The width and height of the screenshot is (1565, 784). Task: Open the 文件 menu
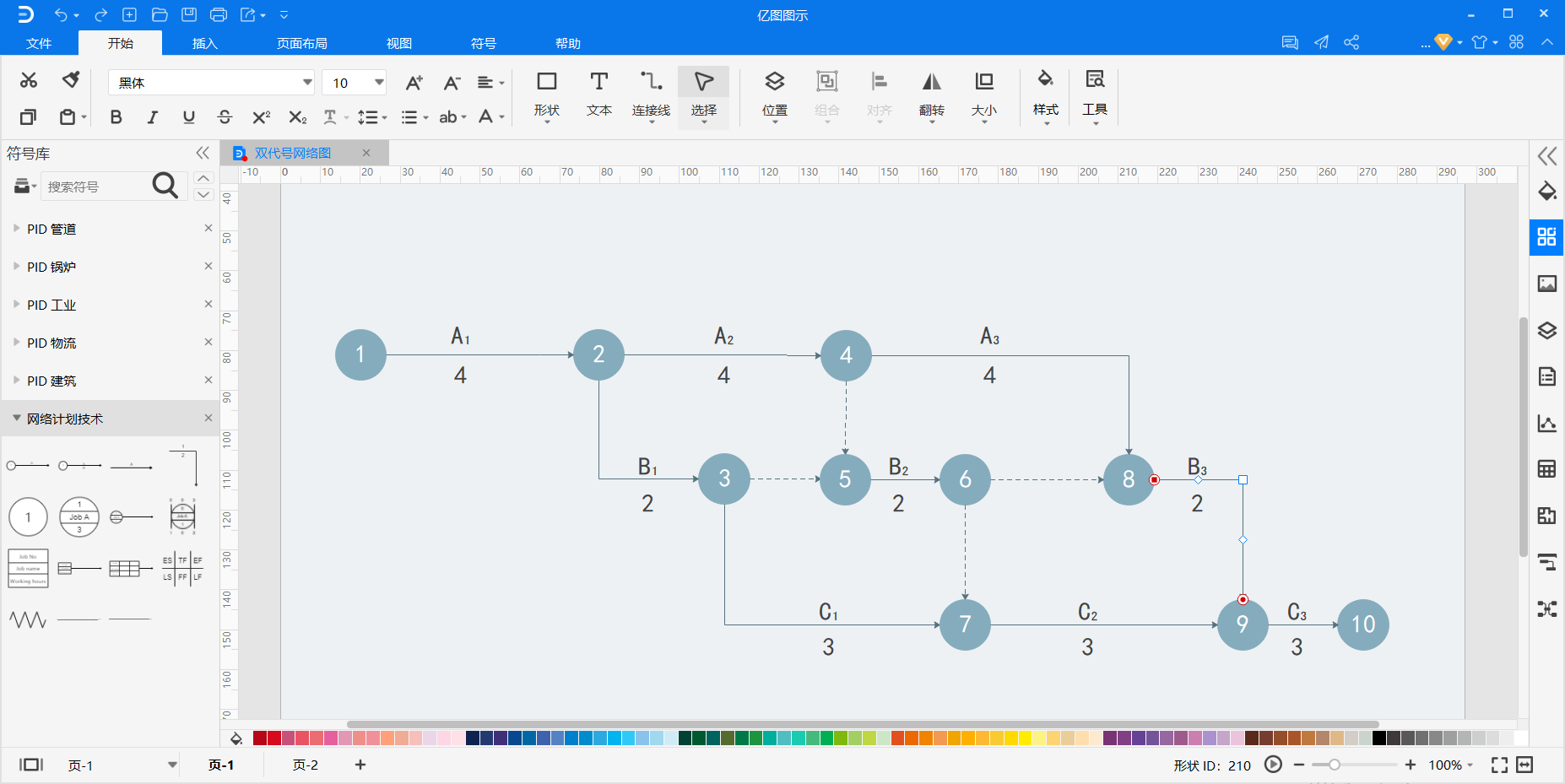tap(39, 43)
